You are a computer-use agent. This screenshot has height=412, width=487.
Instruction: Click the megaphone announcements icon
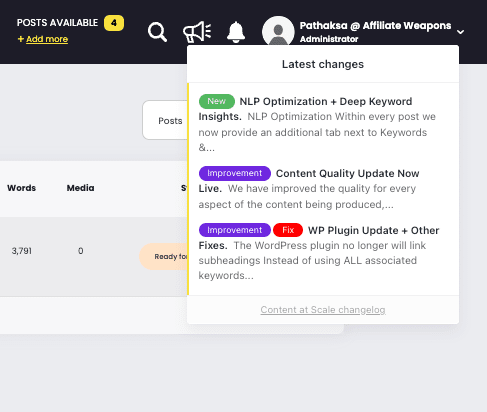pyautogui.click(x=197, y=32)
